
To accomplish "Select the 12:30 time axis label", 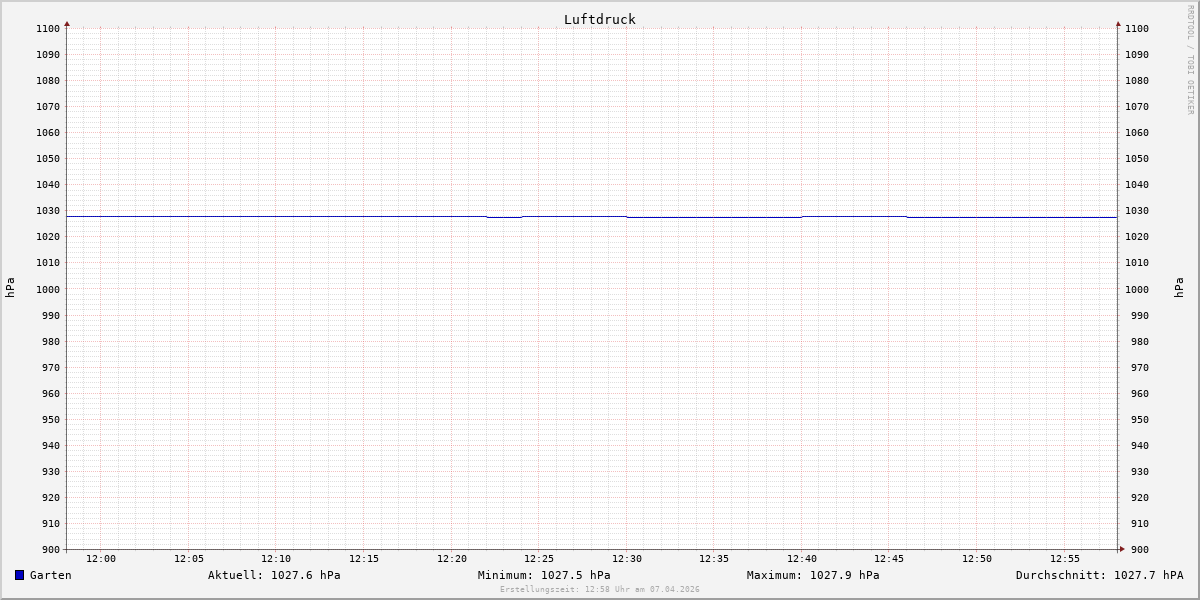I will [627, 559].
